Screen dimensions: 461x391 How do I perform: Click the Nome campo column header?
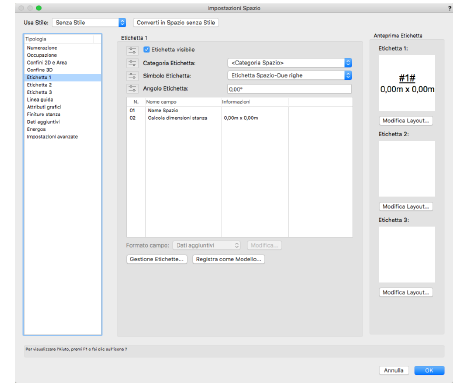tap(183, 102)
